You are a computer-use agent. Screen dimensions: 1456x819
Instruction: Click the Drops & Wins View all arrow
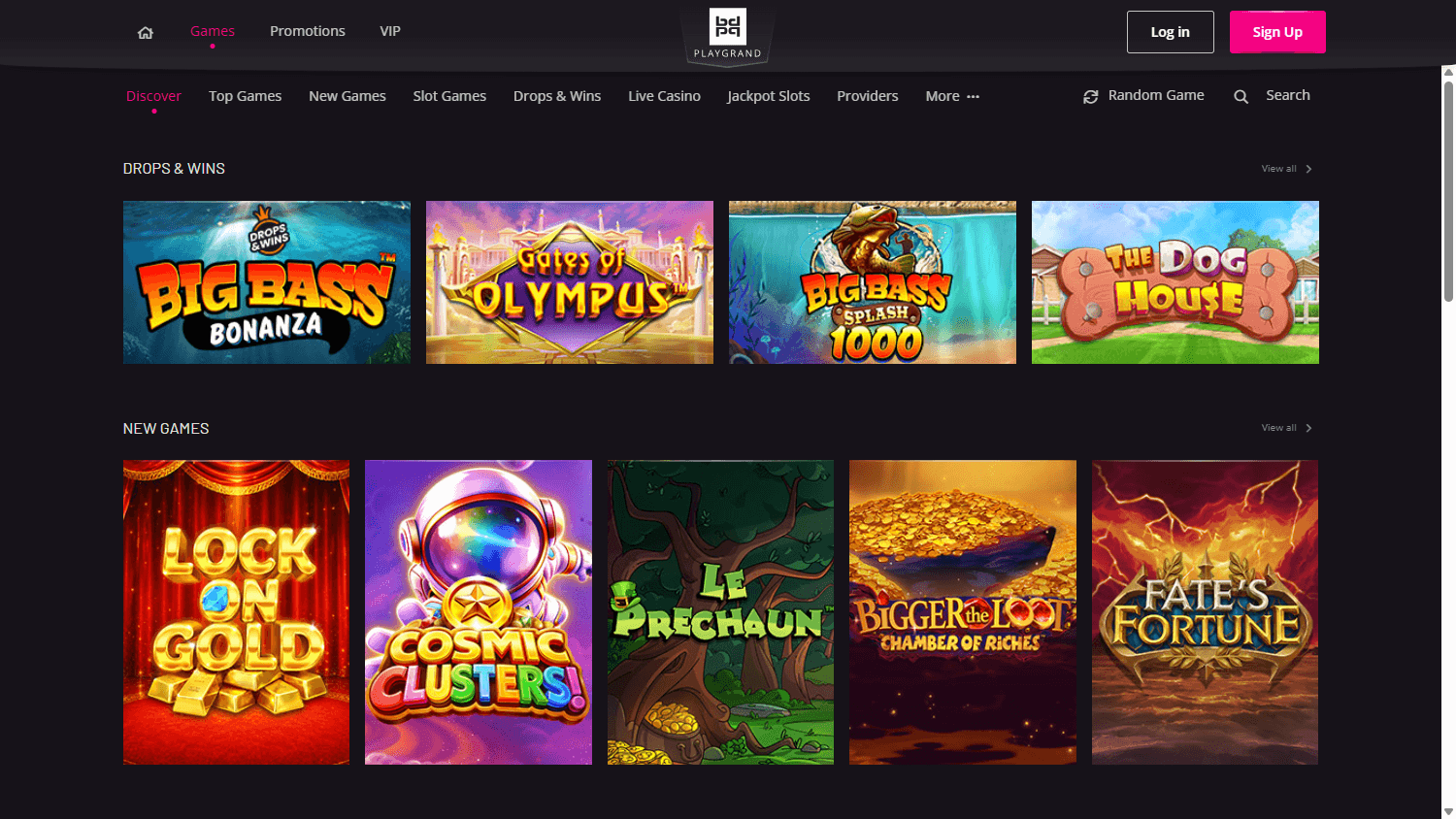[x=1308, y=169]
